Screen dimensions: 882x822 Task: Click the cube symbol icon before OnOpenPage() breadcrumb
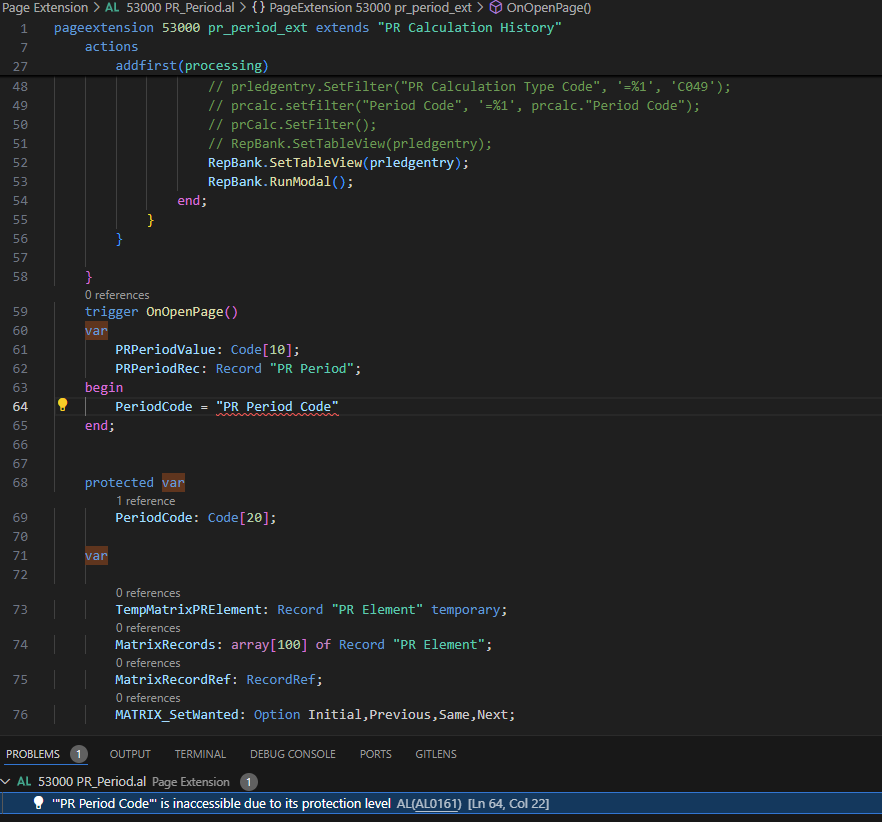(x=496, y=7)
